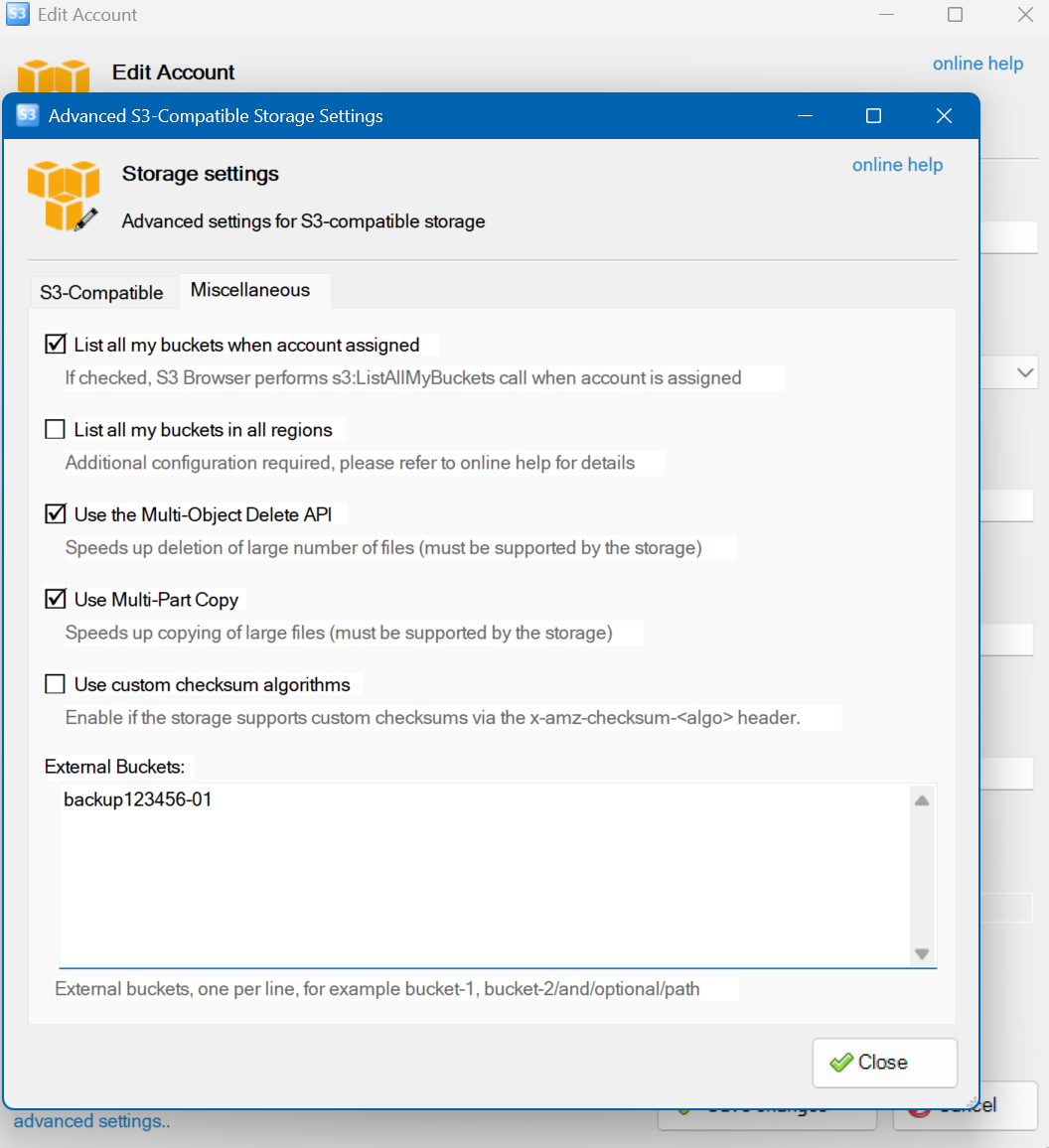
Task: Toggle the Use Multi-Part Copy checkbox
Action: pos(56,600)
